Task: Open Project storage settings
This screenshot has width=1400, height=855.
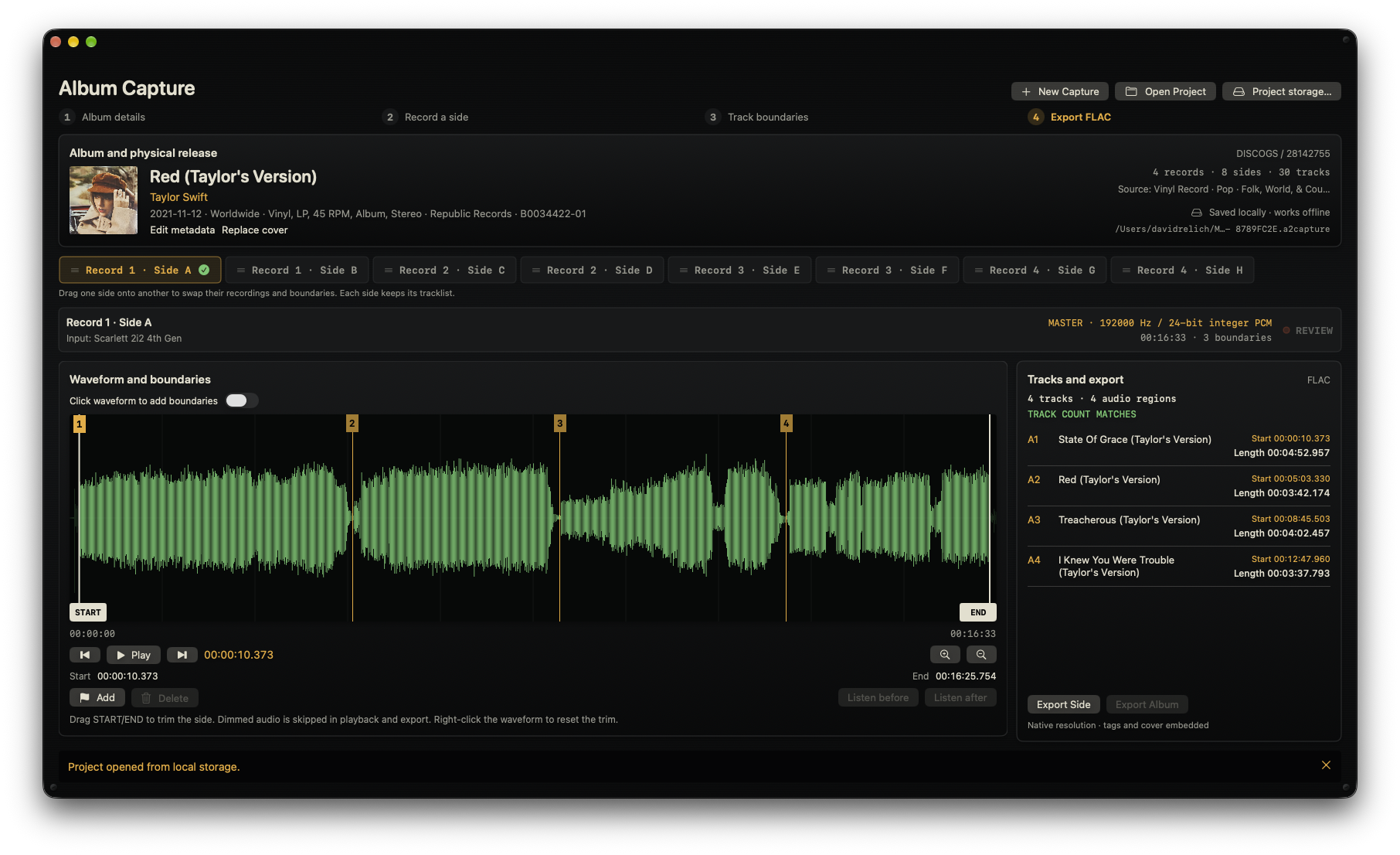Action: click(x=1282, y=91)
